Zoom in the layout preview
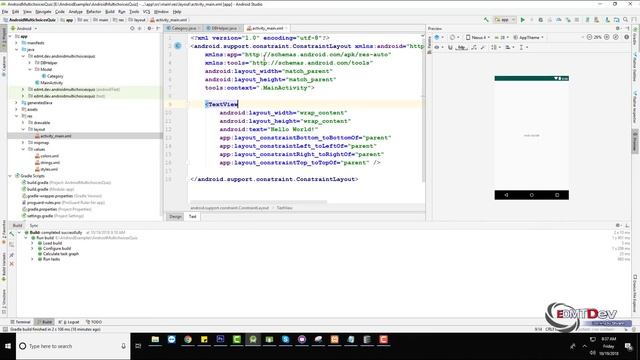Screen dimensions: 640x360 [607, 37]
